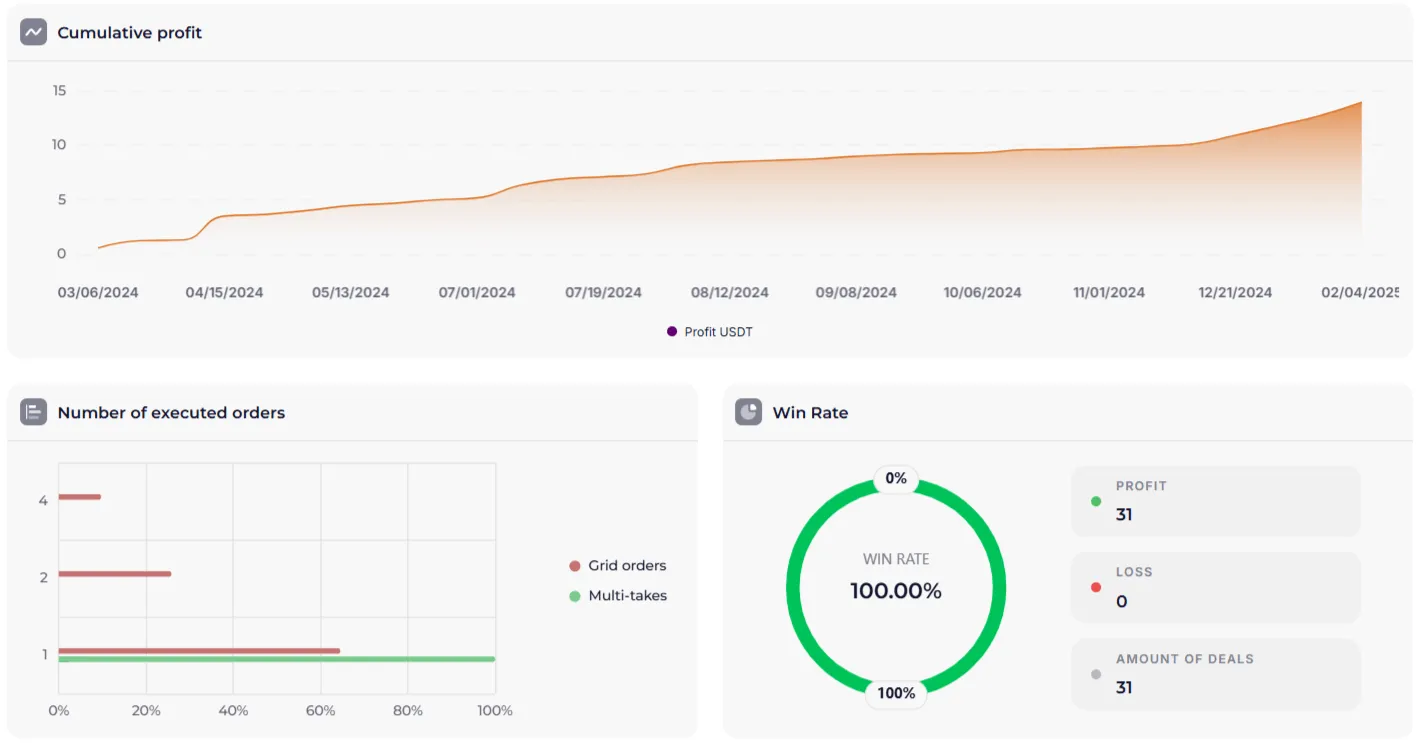The image size is (1417, 743).
Task: Select the LOSS 0 stat card
Action: pyautogui.click(x=1215, y=588)
